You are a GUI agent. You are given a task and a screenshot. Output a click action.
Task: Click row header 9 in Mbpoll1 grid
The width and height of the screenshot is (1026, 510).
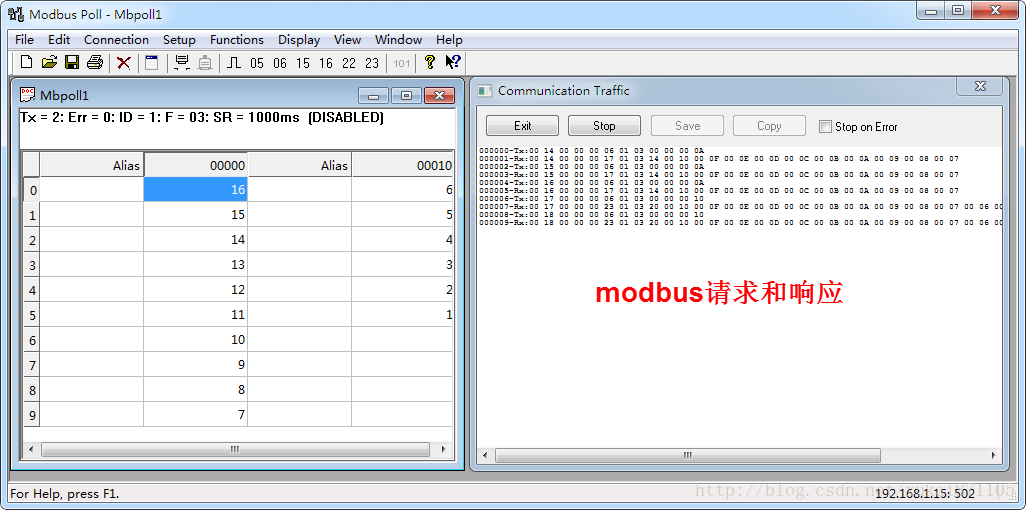coord(32,415)
